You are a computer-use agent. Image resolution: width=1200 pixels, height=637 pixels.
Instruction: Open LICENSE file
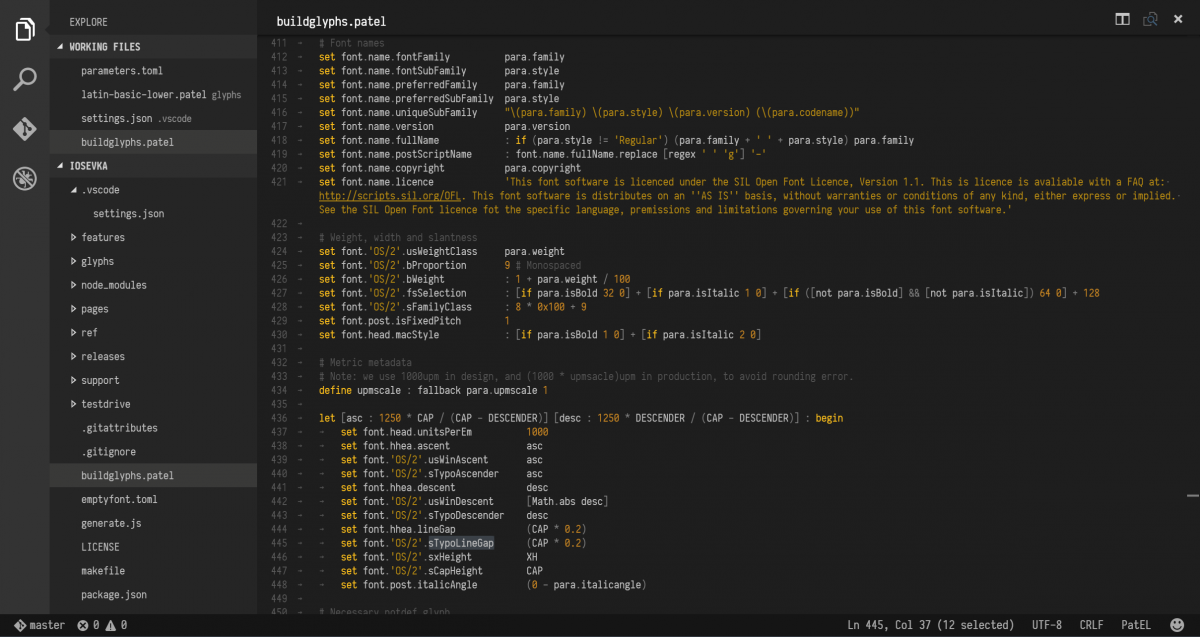click(x=153, y=547)
